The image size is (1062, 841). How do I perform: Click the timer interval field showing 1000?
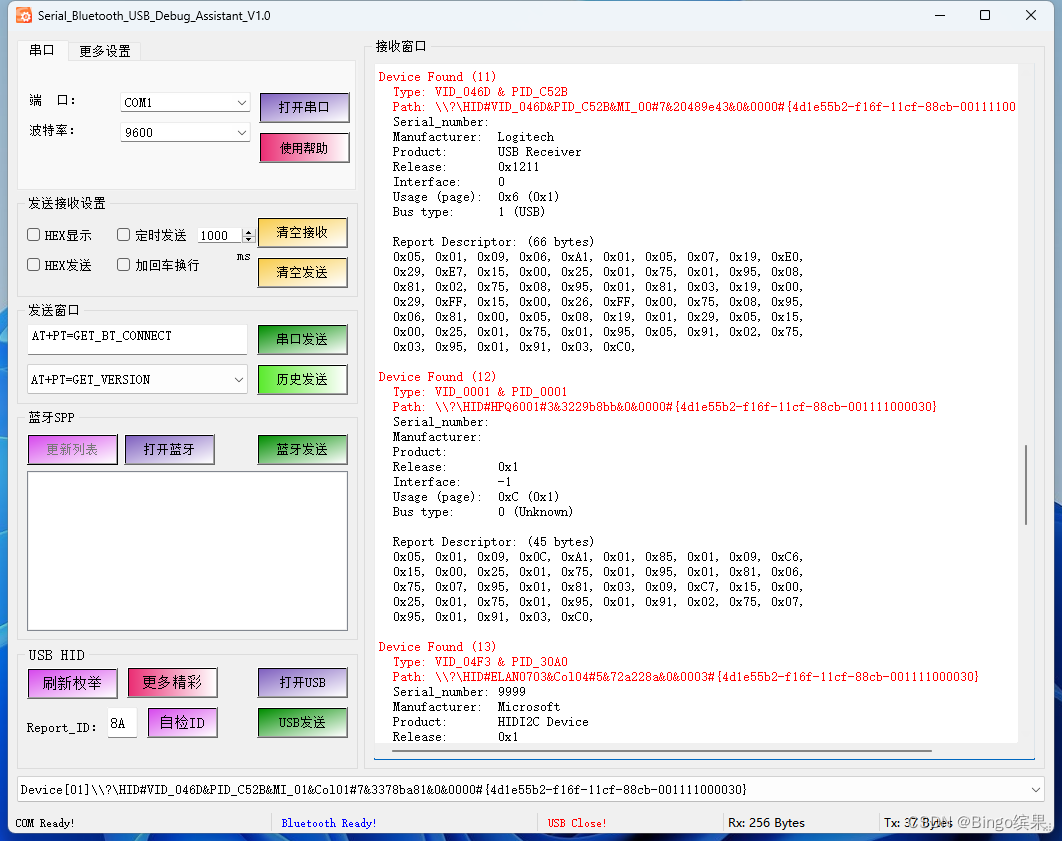coord(220,235)
